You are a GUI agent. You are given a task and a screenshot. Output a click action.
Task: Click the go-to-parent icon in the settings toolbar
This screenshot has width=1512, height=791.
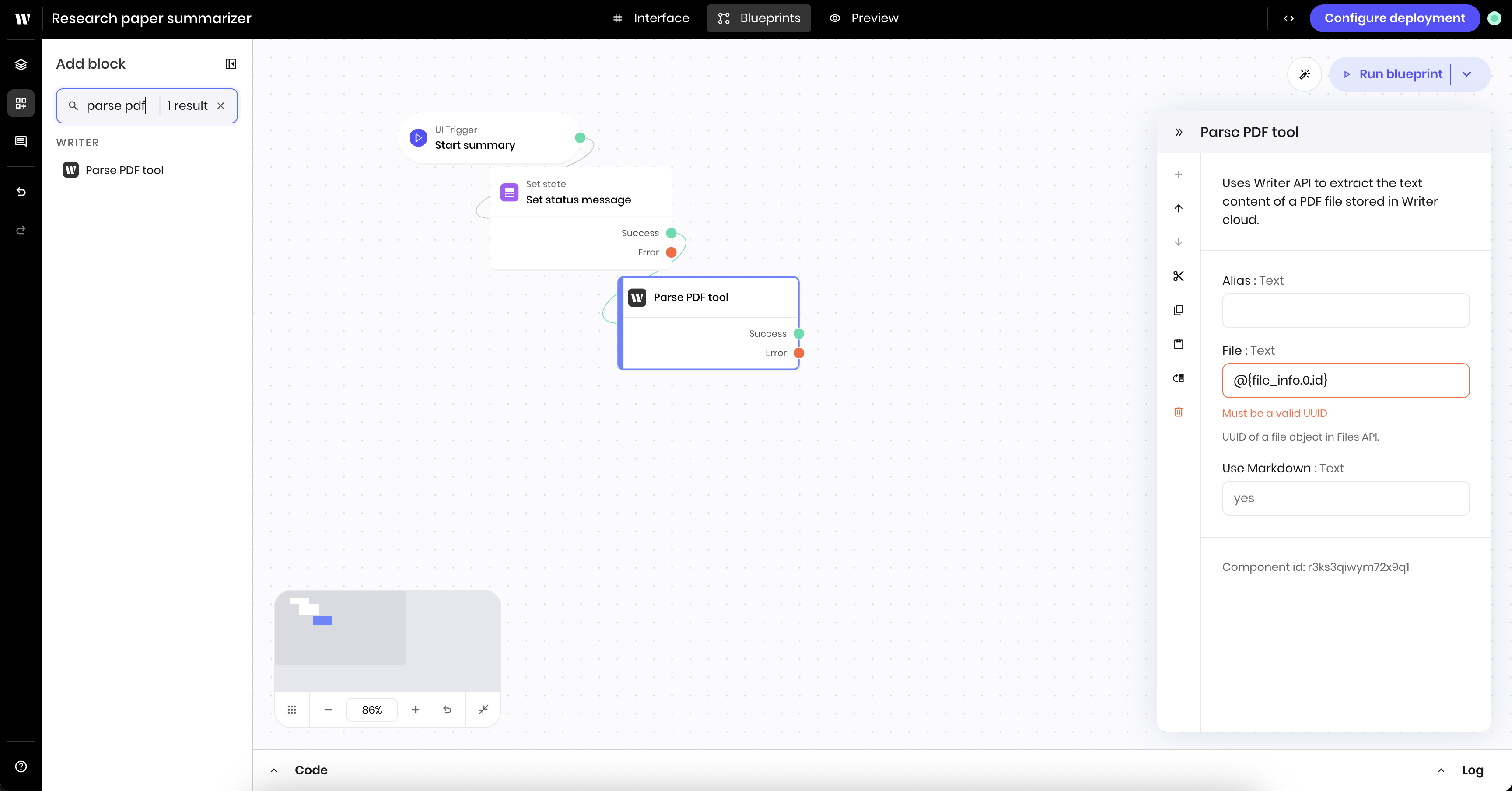tap(1179, 378)
